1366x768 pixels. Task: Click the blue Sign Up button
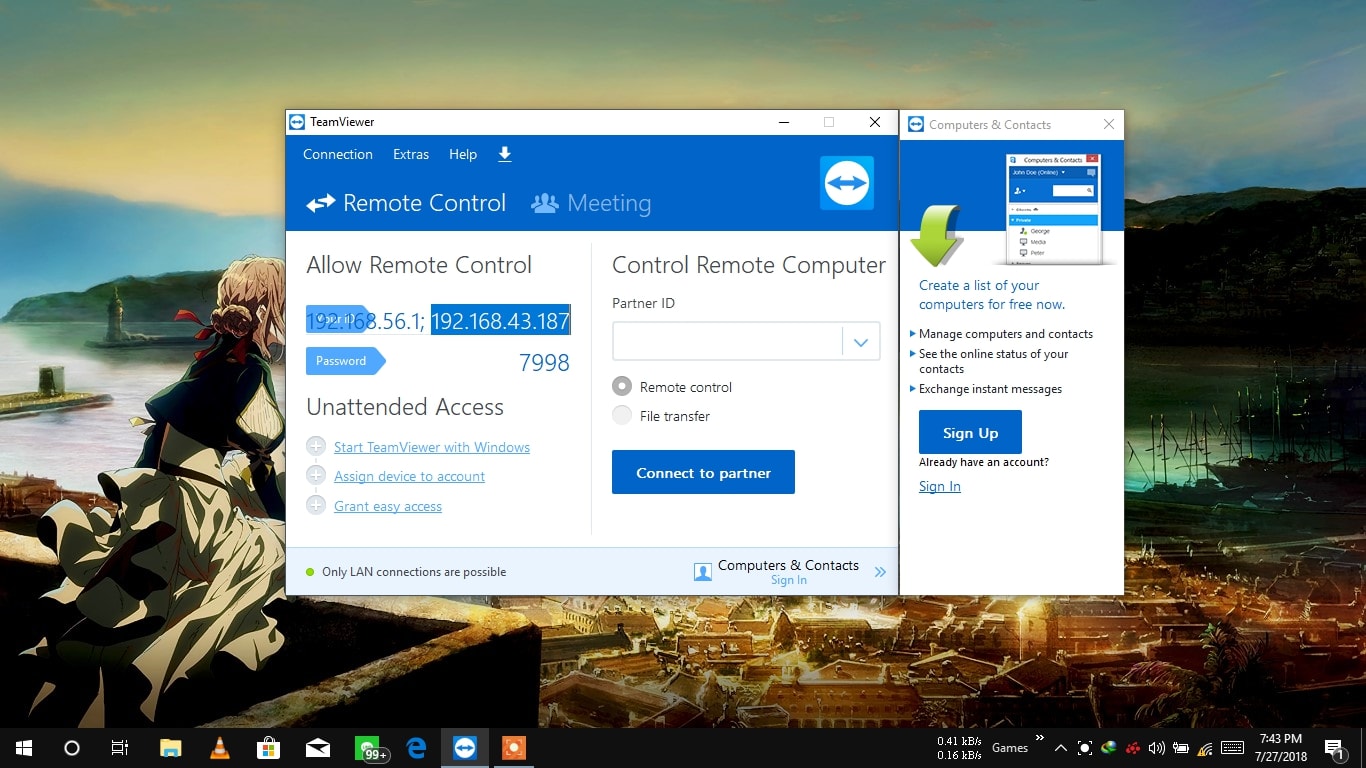click(x=970, y=432)
